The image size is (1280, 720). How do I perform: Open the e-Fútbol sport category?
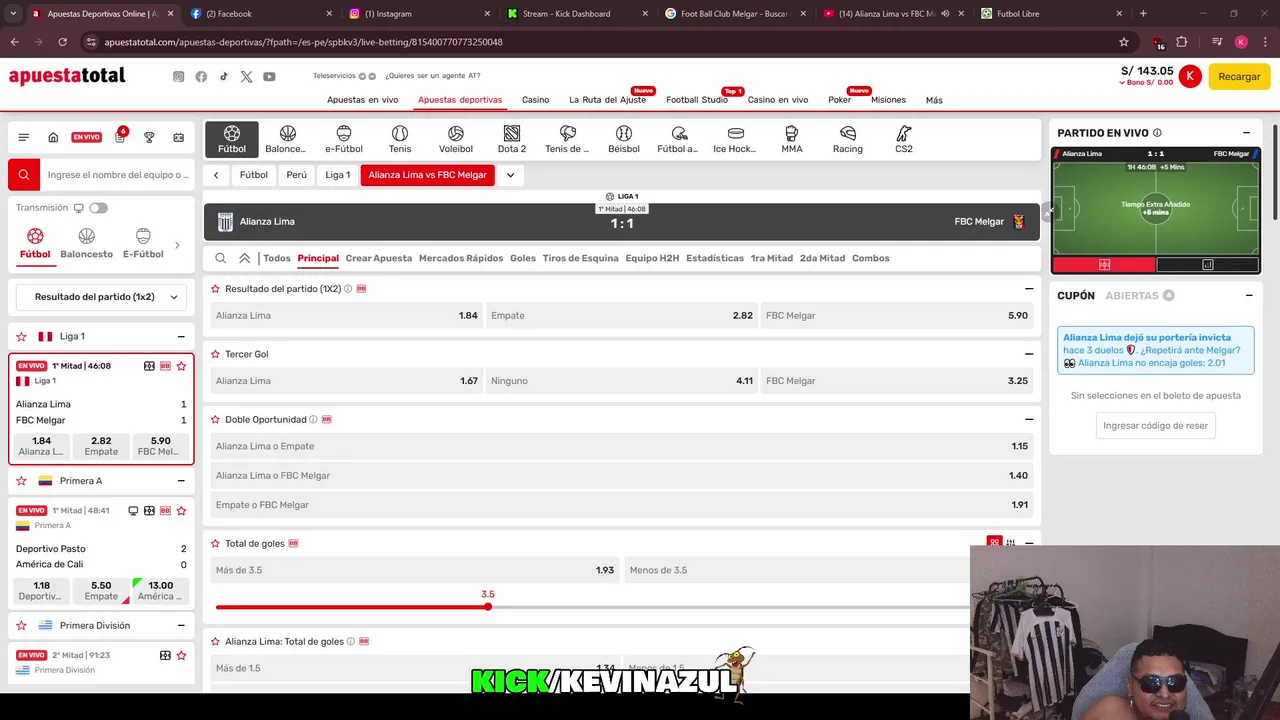coord(344,140)
